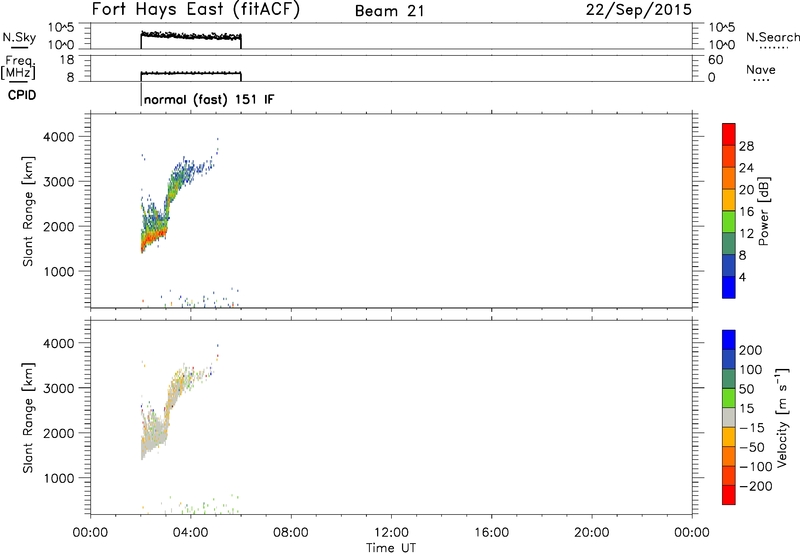The image size is (800, 554).
Task: Click the '08:00' time tick label
Action: pyautogui.click(x=291, y=533)
